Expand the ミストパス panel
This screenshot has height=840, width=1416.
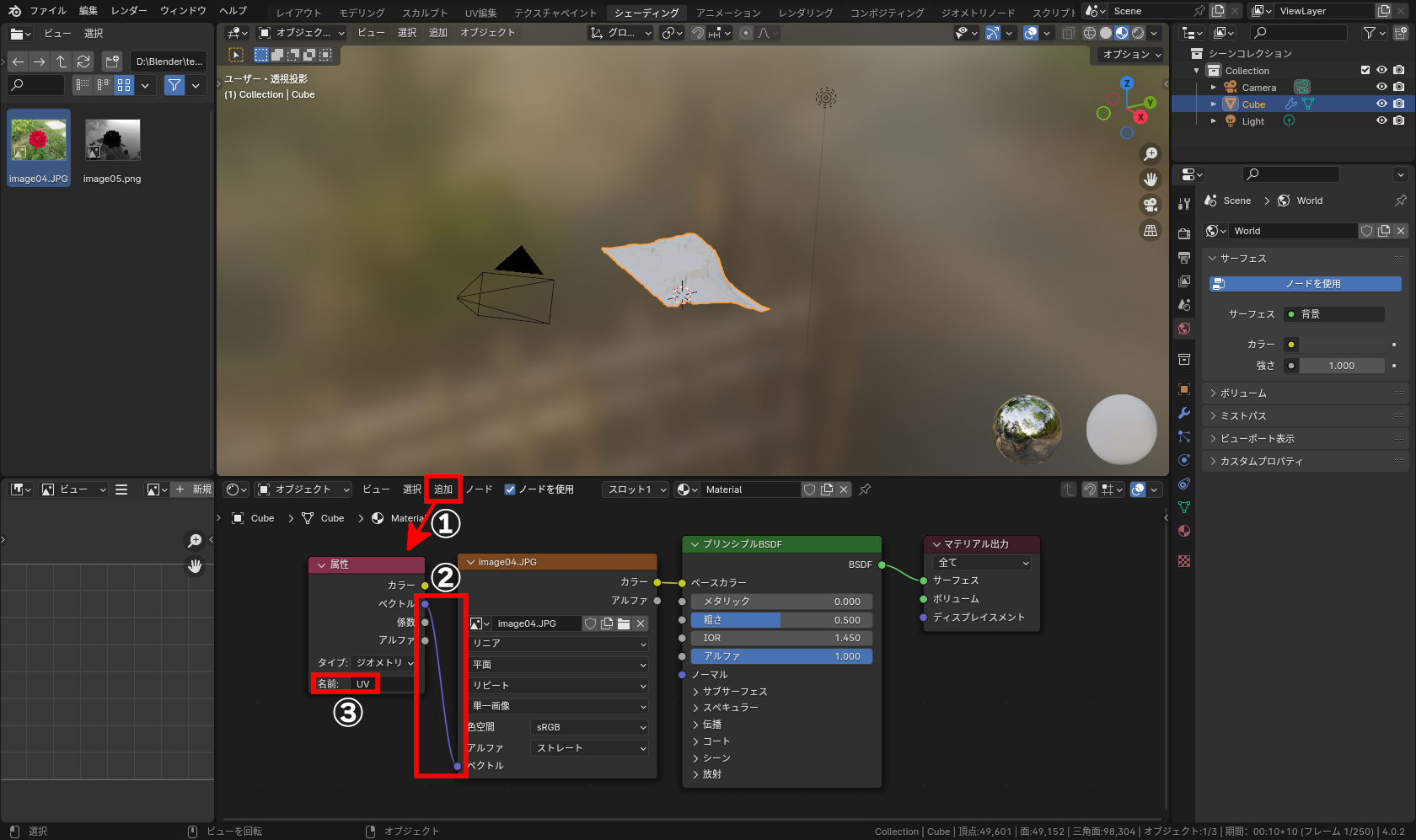pos(1305,416)
